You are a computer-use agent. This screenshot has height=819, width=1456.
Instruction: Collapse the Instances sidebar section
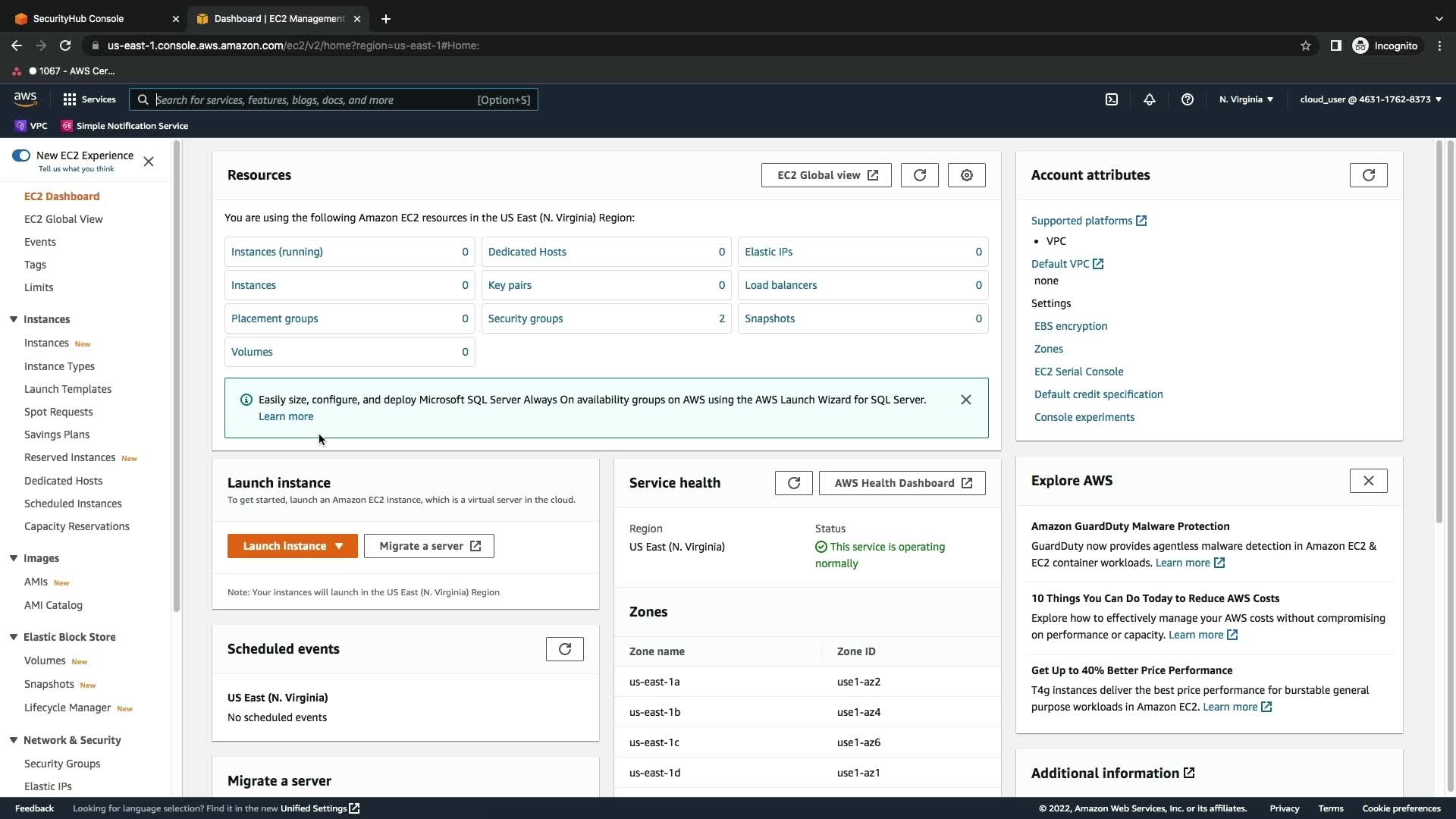(x=14, y=319)
